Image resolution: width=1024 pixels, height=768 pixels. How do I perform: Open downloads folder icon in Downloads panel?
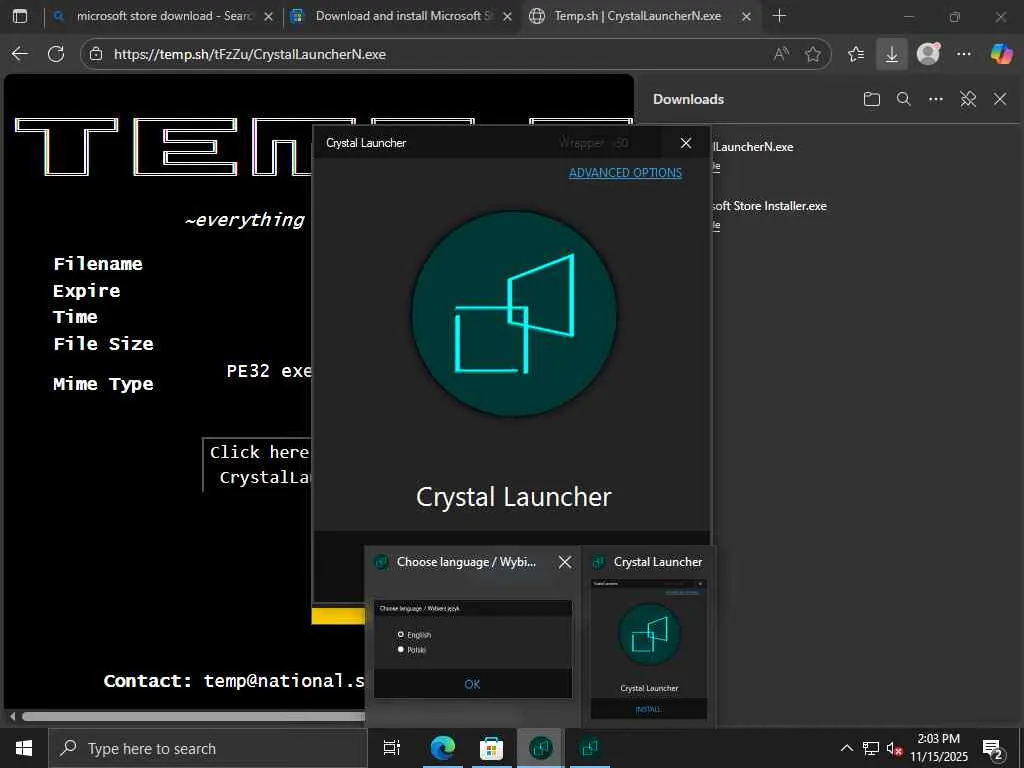[872, 99]
